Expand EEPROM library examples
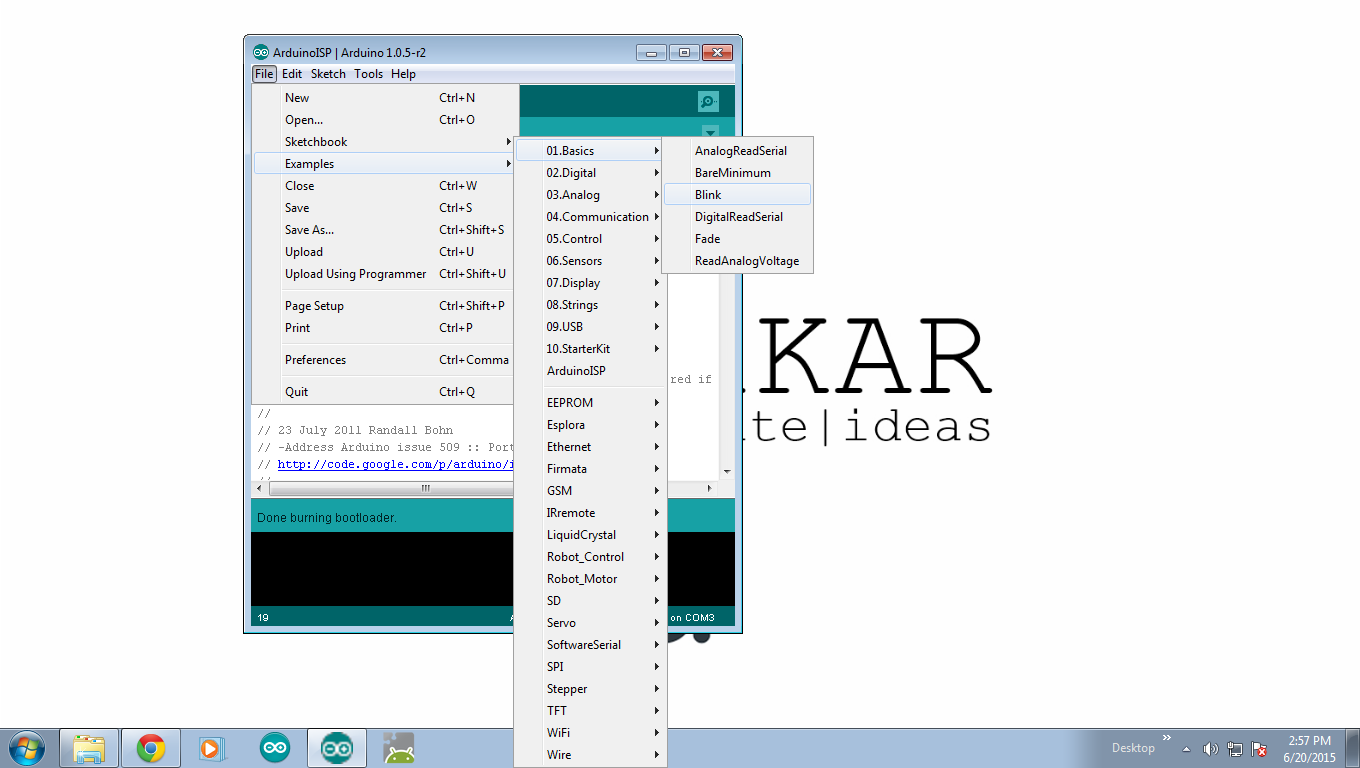This screenshot has width=1360, height=768. pos(590,403)
